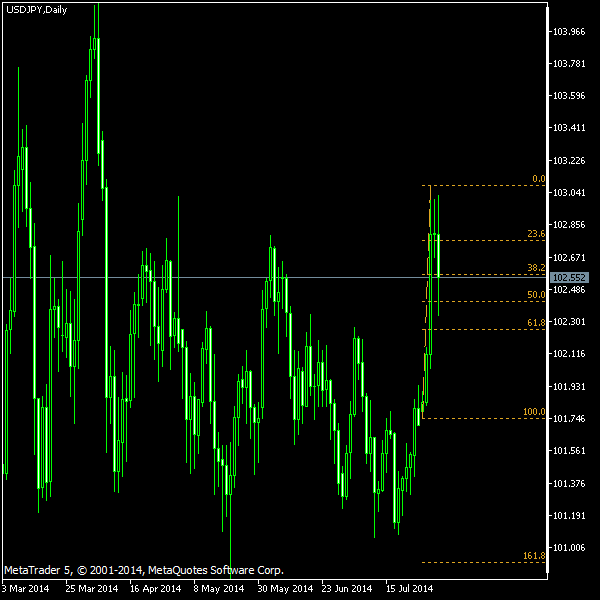
Task: Click price scale value 103.226
Action: coord(569,160)
